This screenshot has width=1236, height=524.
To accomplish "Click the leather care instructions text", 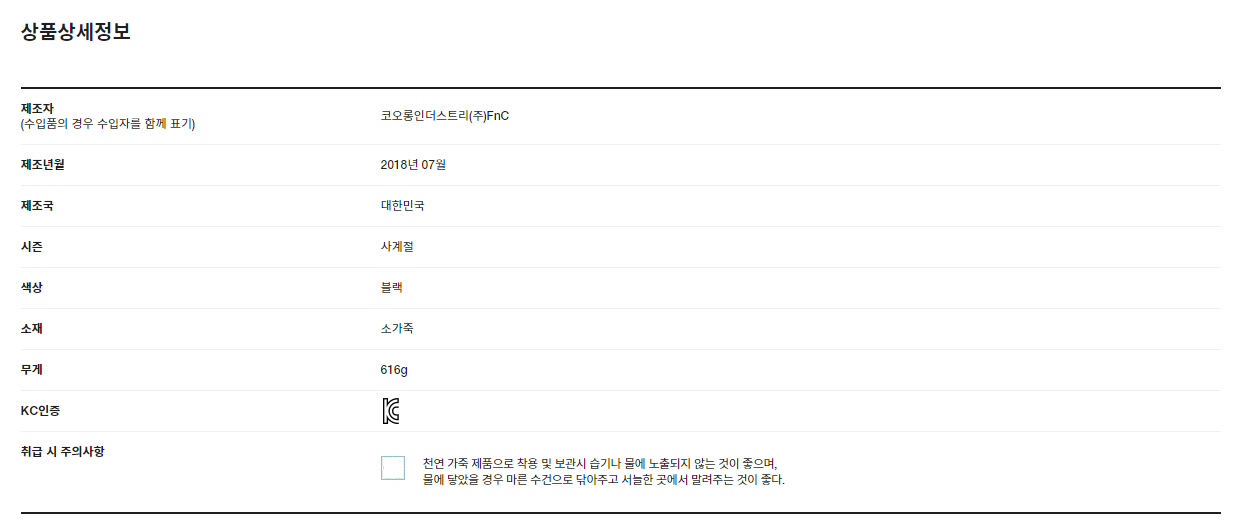I will click(603, 471).
